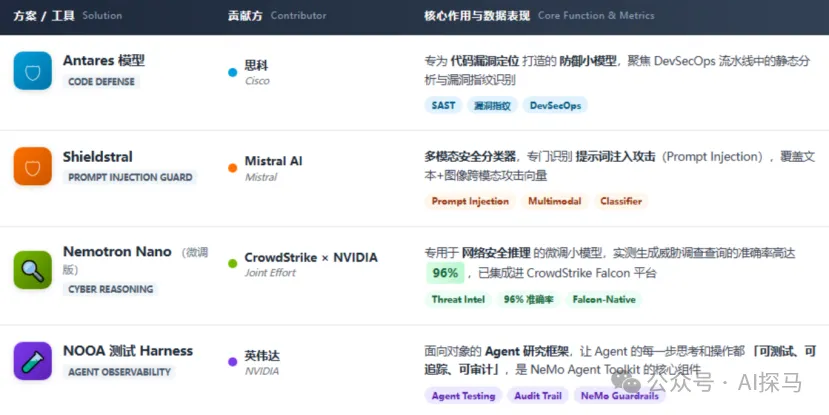Click the Cisco subtitle

(x=257, y=81)
